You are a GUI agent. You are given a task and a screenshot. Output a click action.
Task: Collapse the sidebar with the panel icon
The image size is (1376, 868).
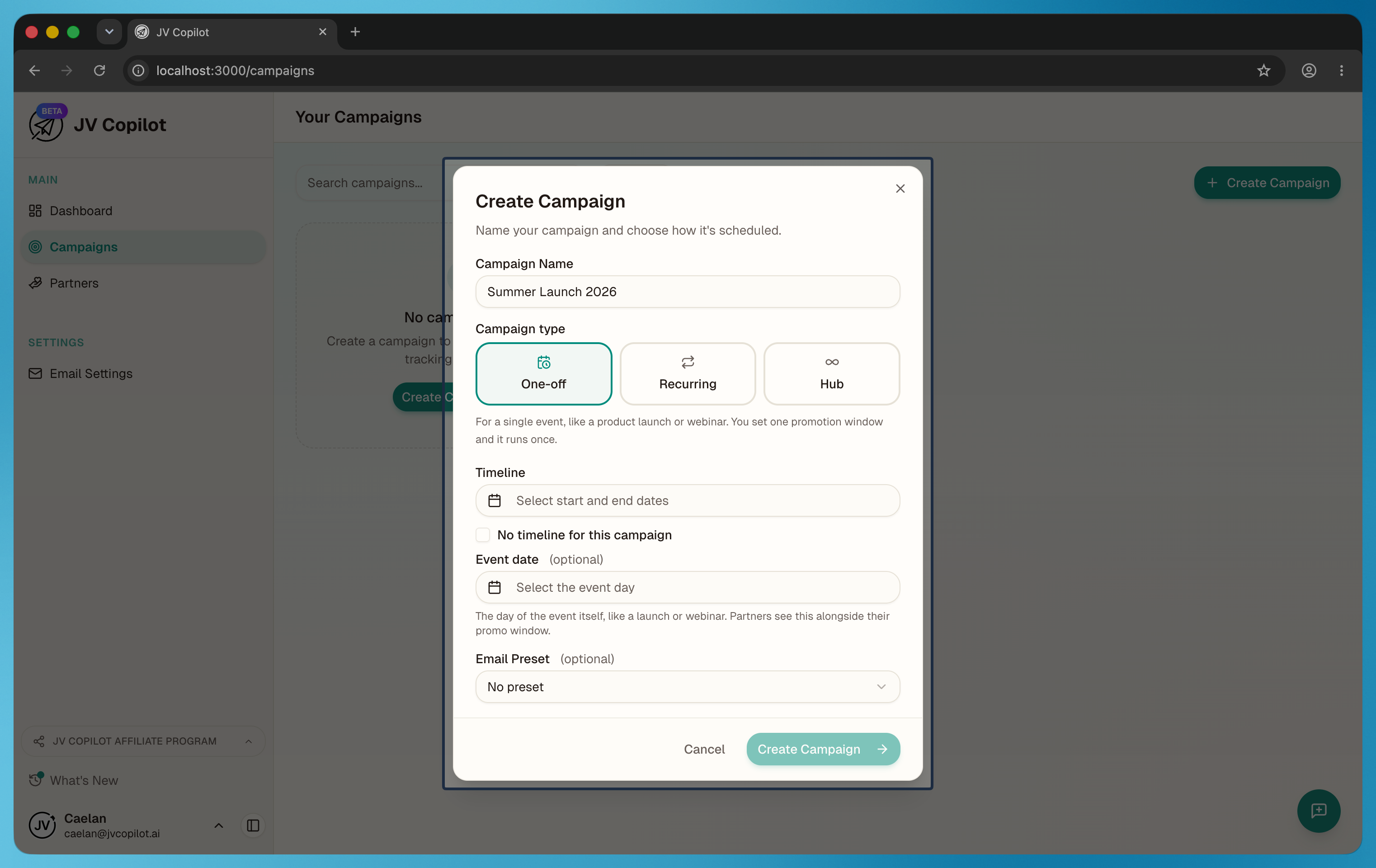(253, 826)
